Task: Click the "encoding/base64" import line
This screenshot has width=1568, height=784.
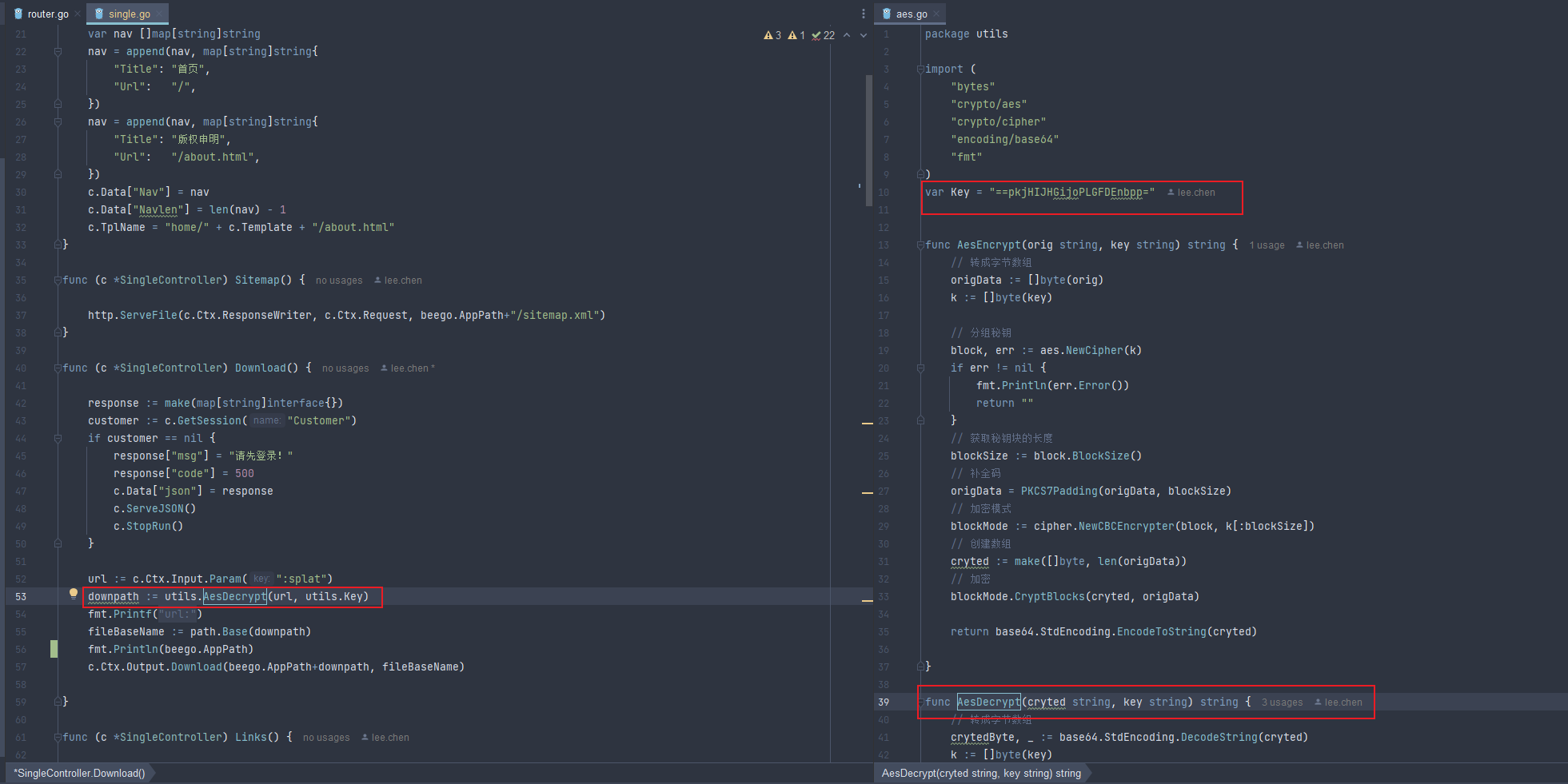Action: click(x=1004, y=140)
